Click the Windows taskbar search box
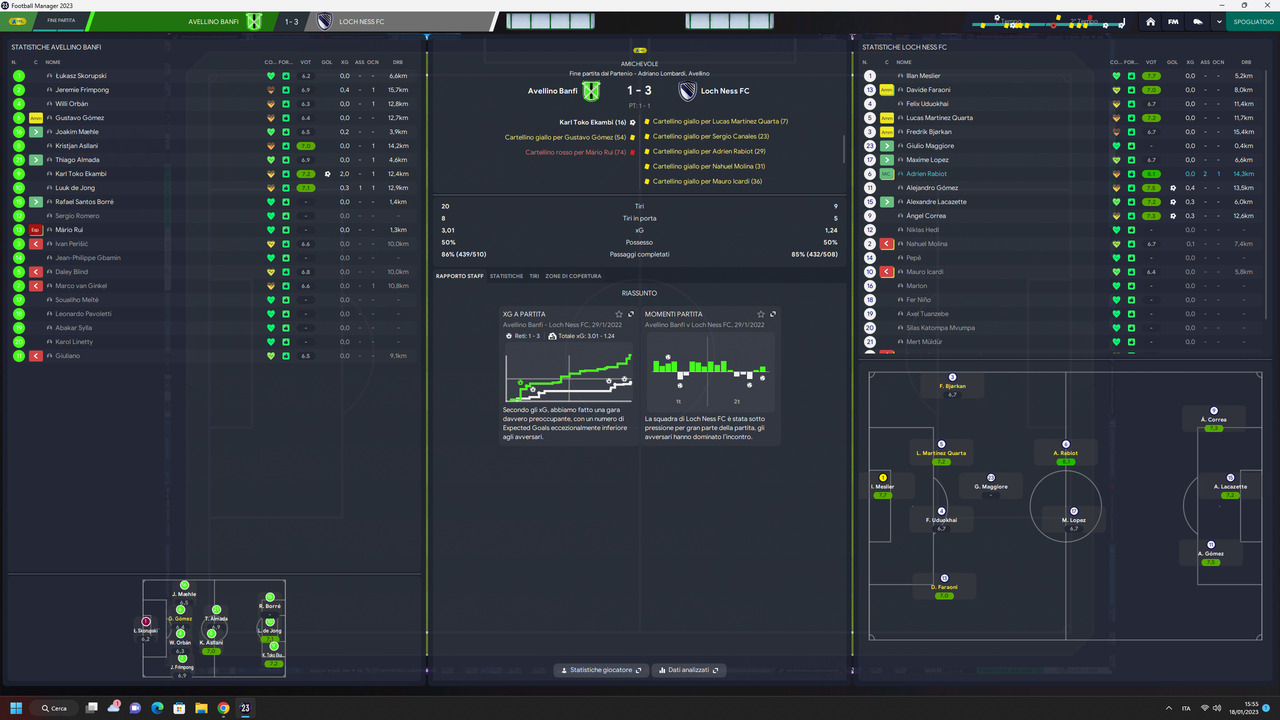This screenshot has width=1280, height=720. coord(55,708)
